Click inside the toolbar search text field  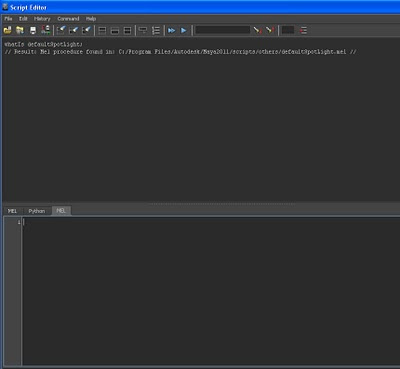(222, 30)
